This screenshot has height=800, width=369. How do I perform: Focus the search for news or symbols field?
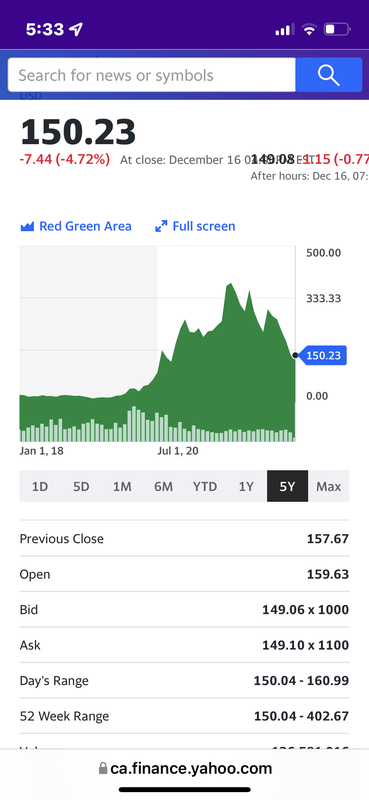point(152,75)
